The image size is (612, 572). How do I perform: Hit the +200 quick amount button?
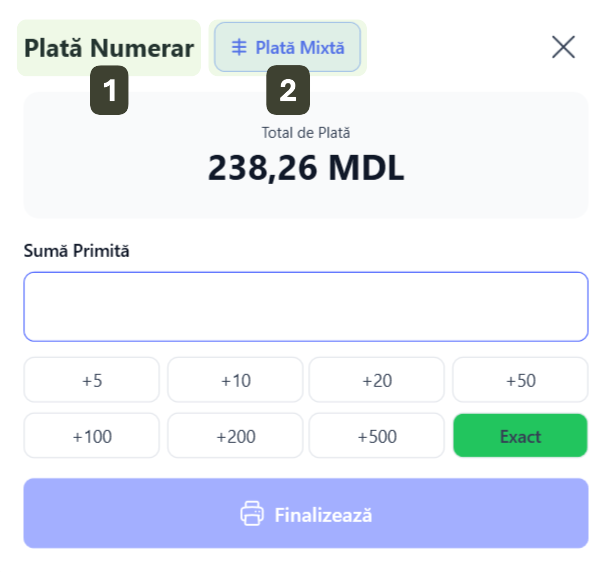(x=234, y=436)
